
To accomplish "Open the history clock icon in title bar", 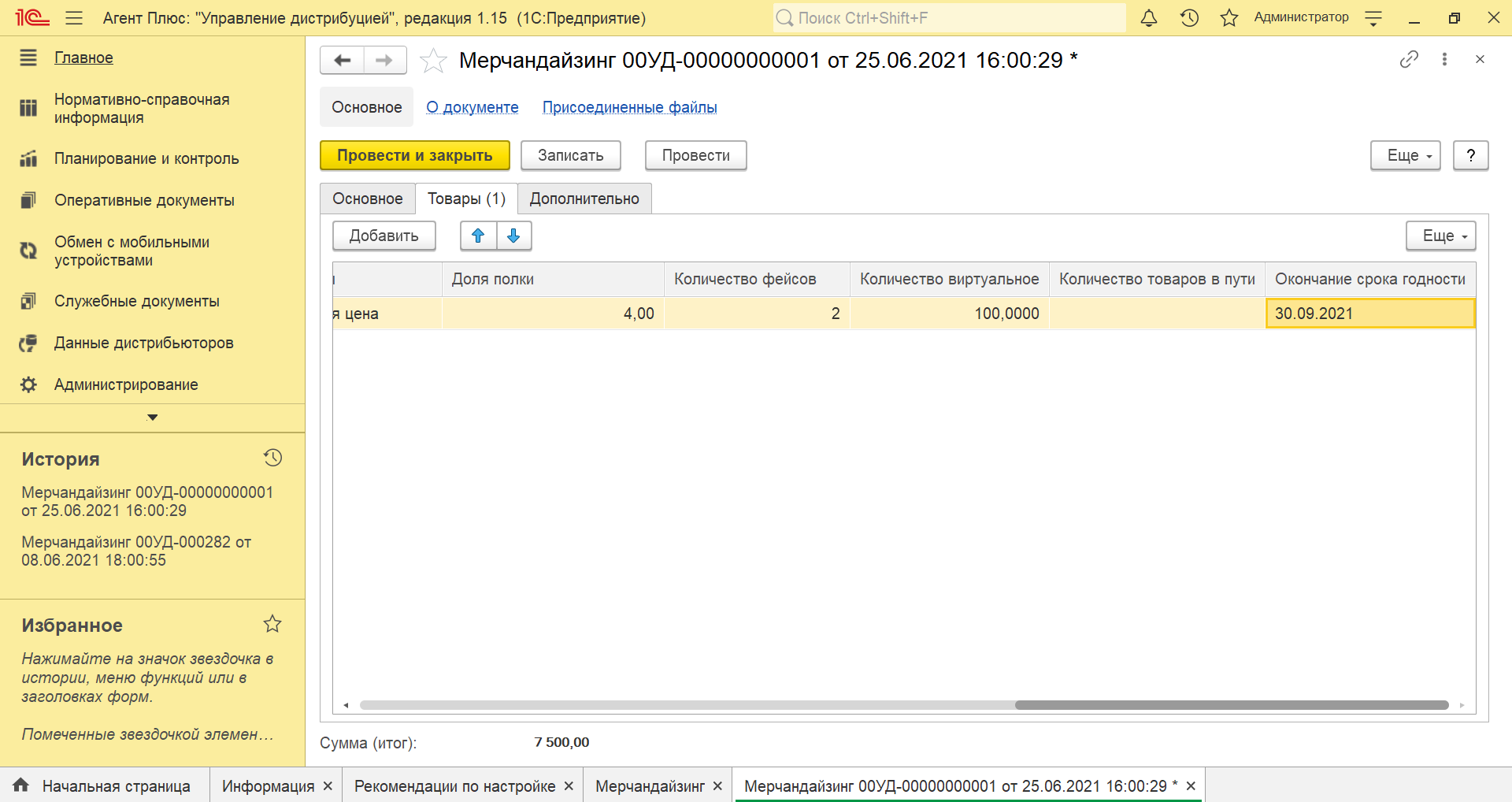I will pyautogui.click(x=1189, y=17).
